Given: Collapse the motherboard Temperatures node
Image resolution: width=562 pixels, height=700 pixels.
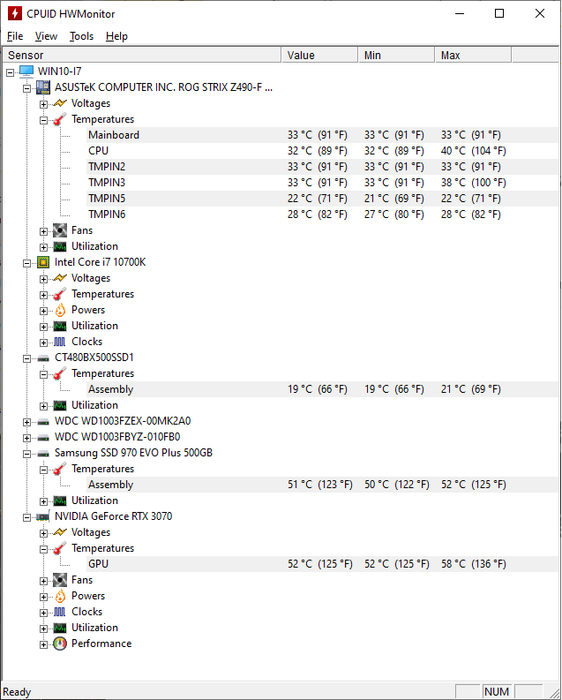Looking at the screenshot, I should pos(43,120).
